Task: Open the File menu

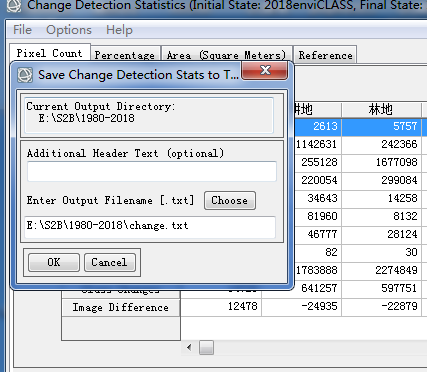Action: click(22, 30)
